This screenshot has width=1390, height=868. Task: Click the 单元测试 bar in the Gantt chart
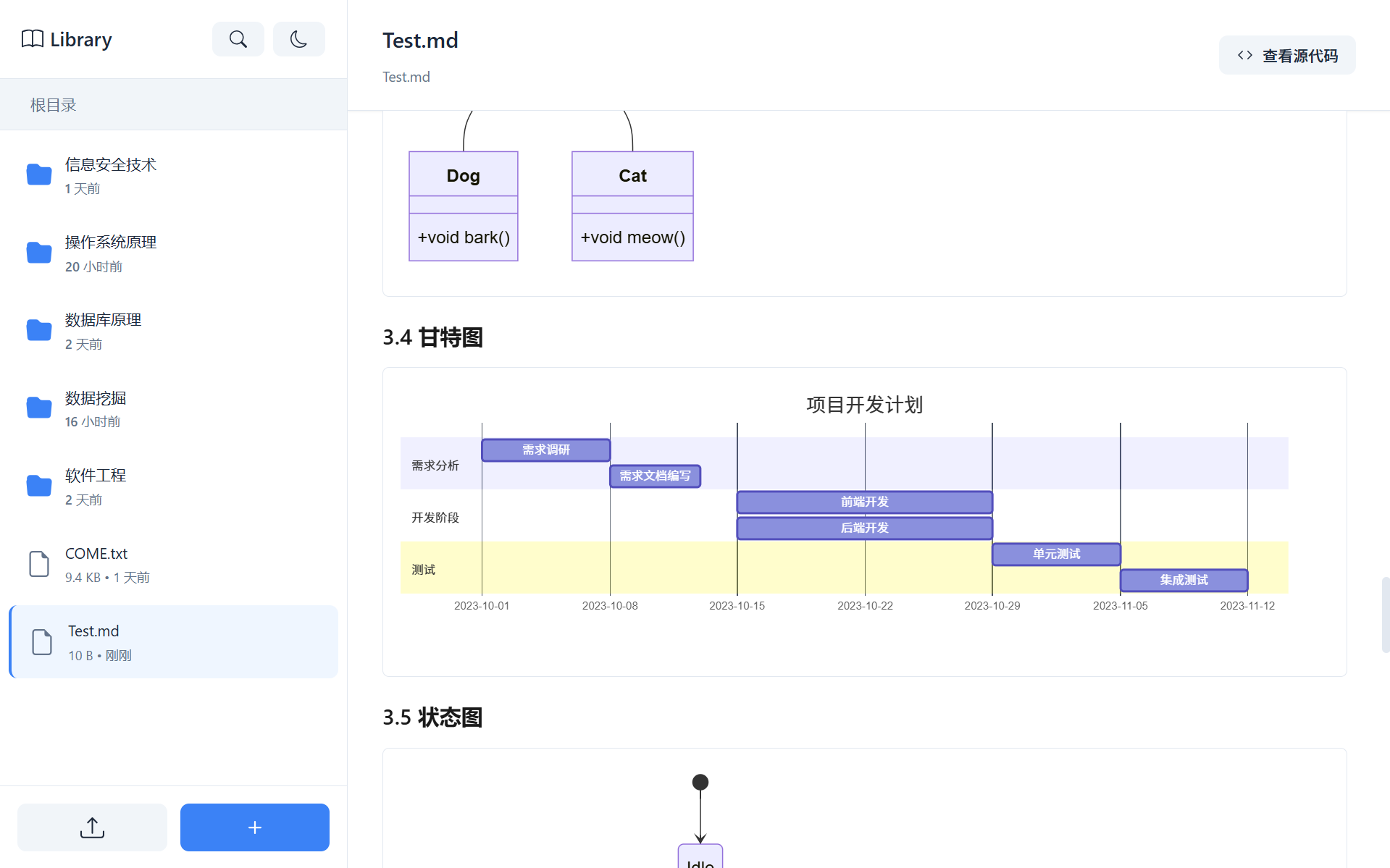point(1055,554)
